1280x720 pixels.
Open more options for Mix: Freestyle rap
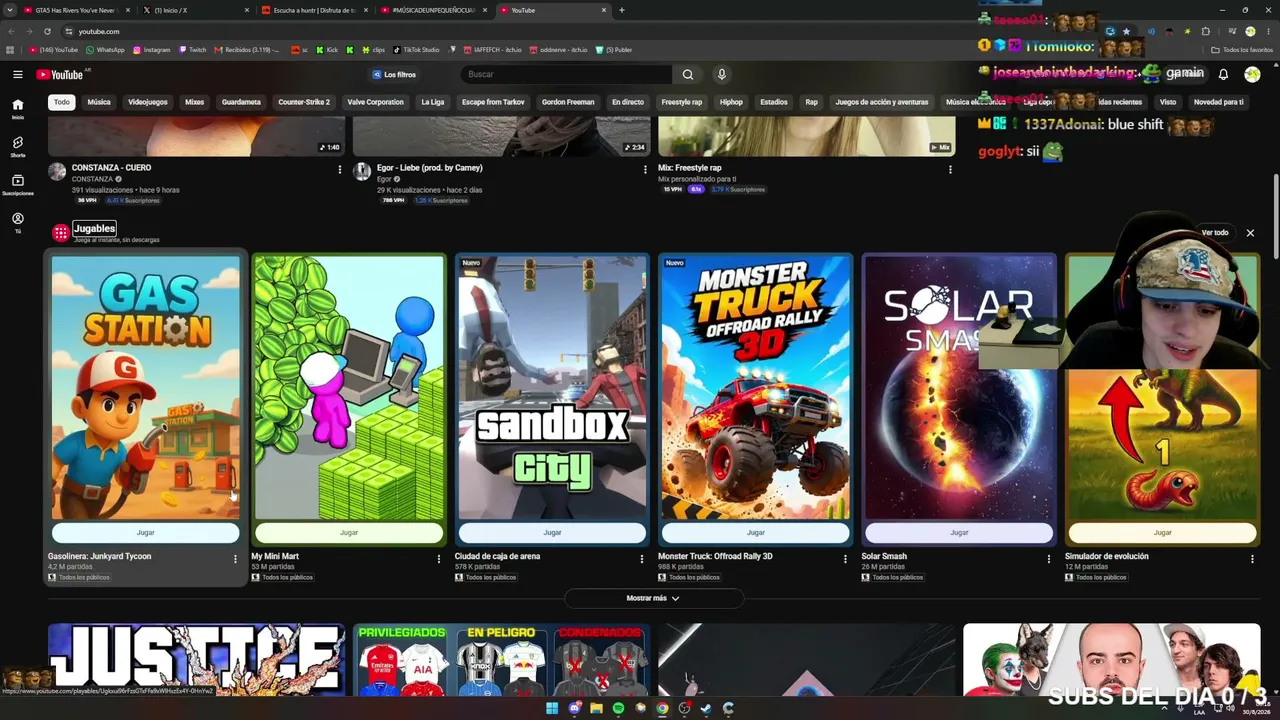click(x=950, y=169)
